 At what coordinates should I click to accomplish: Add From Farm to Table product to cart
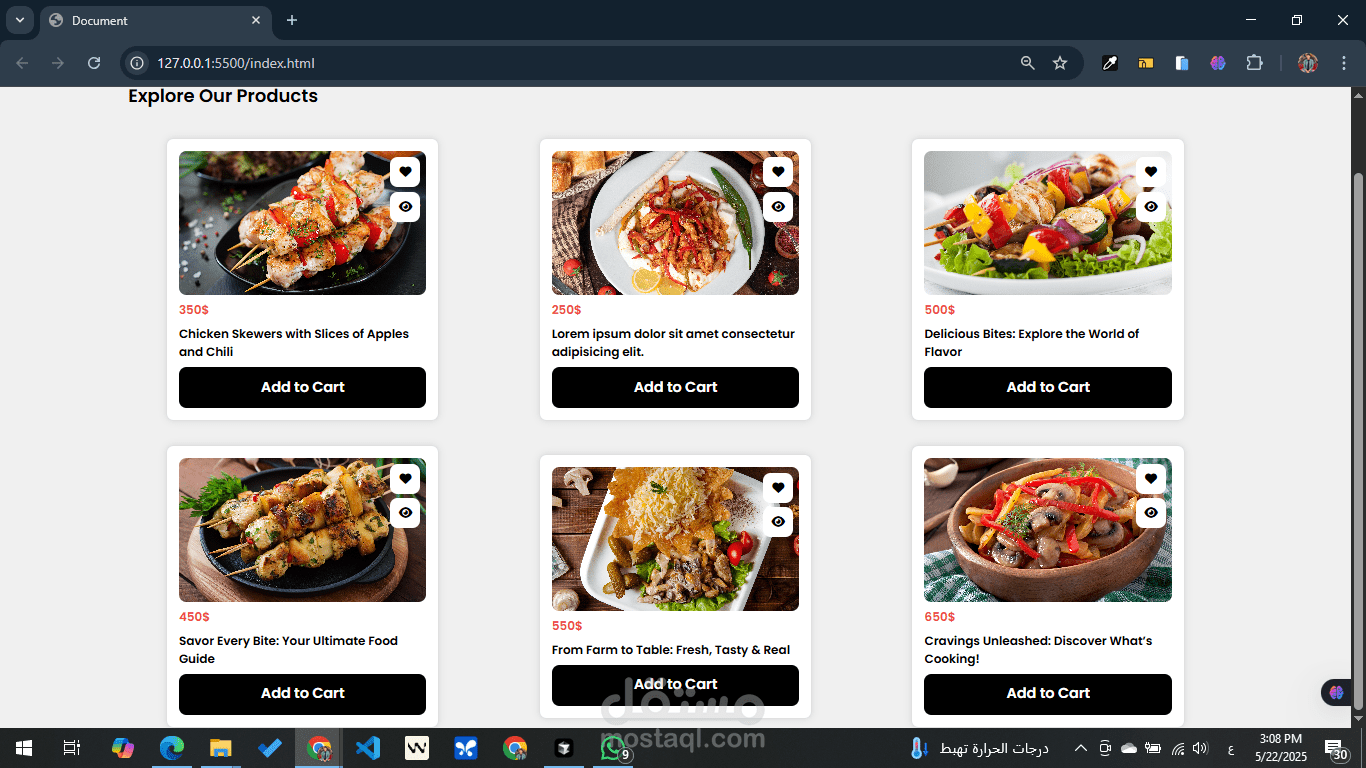(x=675, y=685)
